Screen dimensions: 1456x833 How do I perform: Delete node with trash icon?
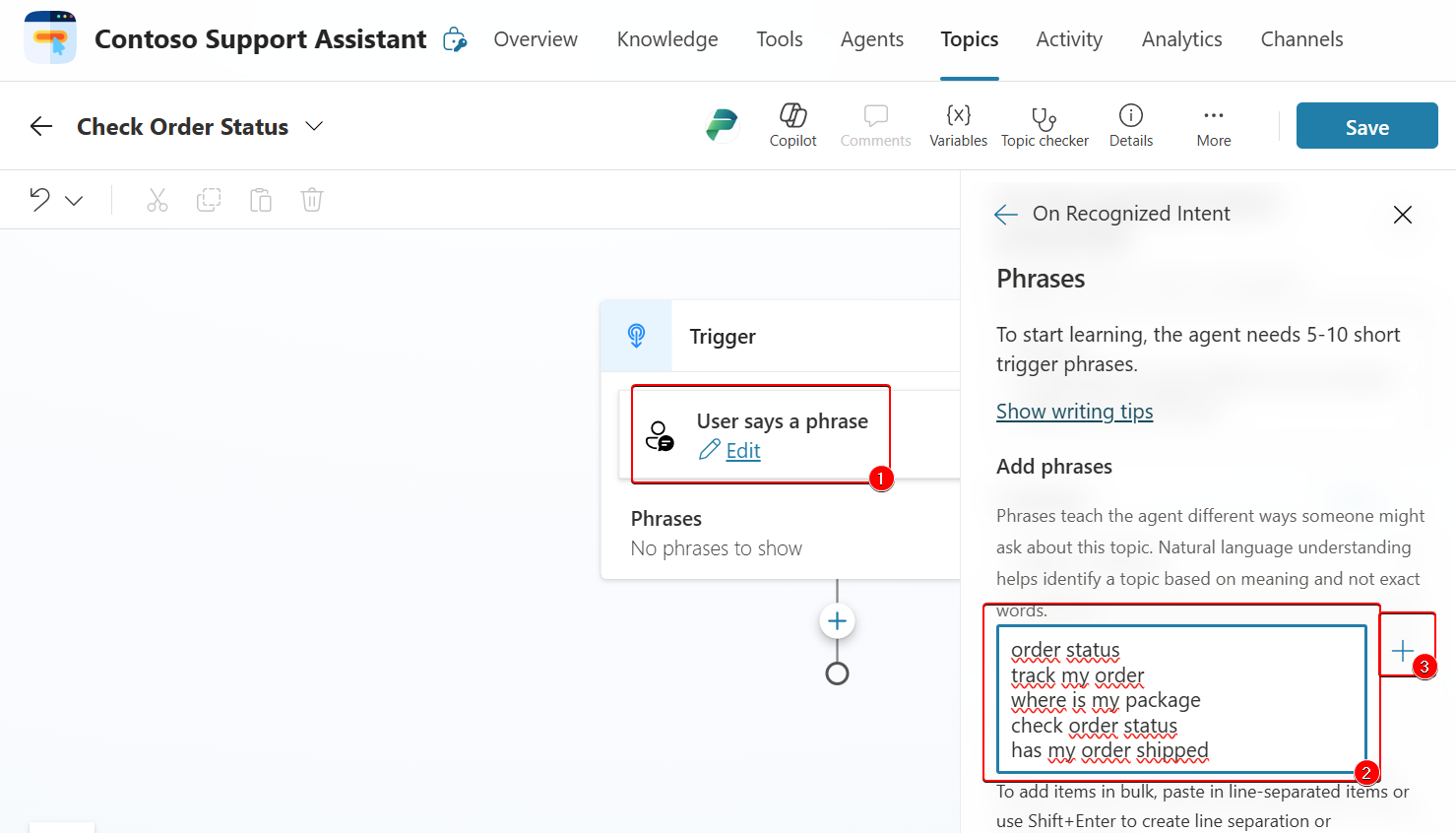point(312,200)
